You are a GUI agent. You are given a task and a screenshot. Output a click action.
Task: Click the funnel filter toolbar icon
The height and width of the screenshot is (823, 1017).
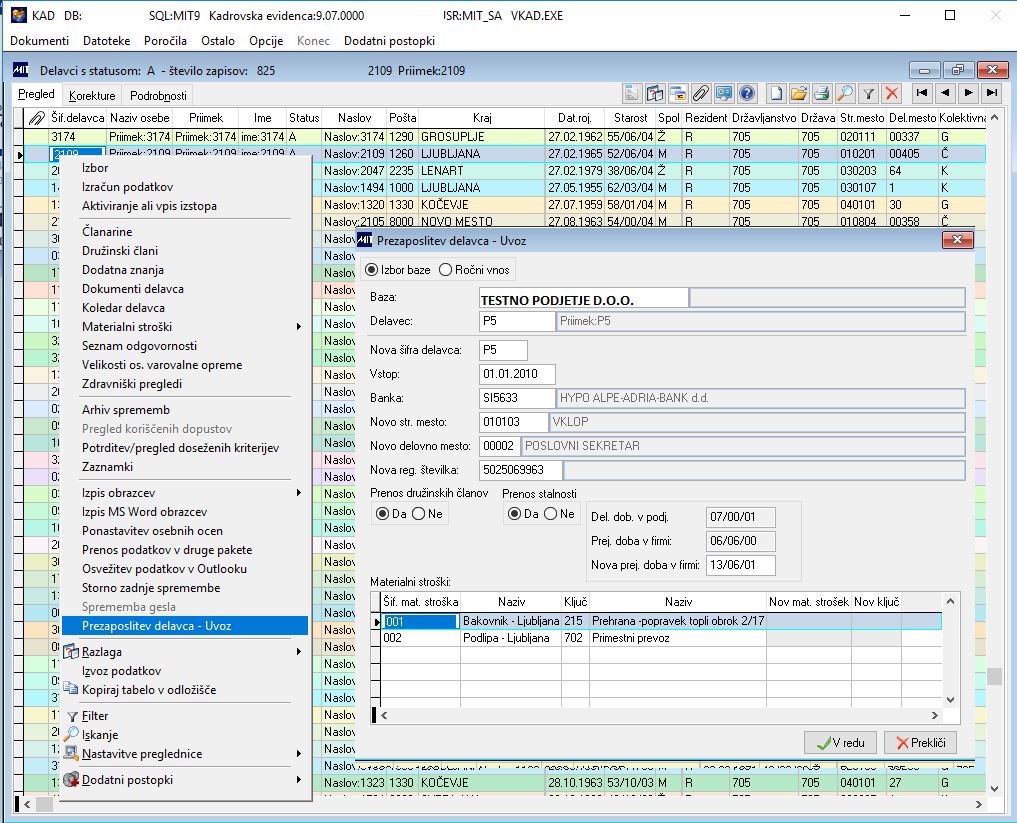pos(868,93)
